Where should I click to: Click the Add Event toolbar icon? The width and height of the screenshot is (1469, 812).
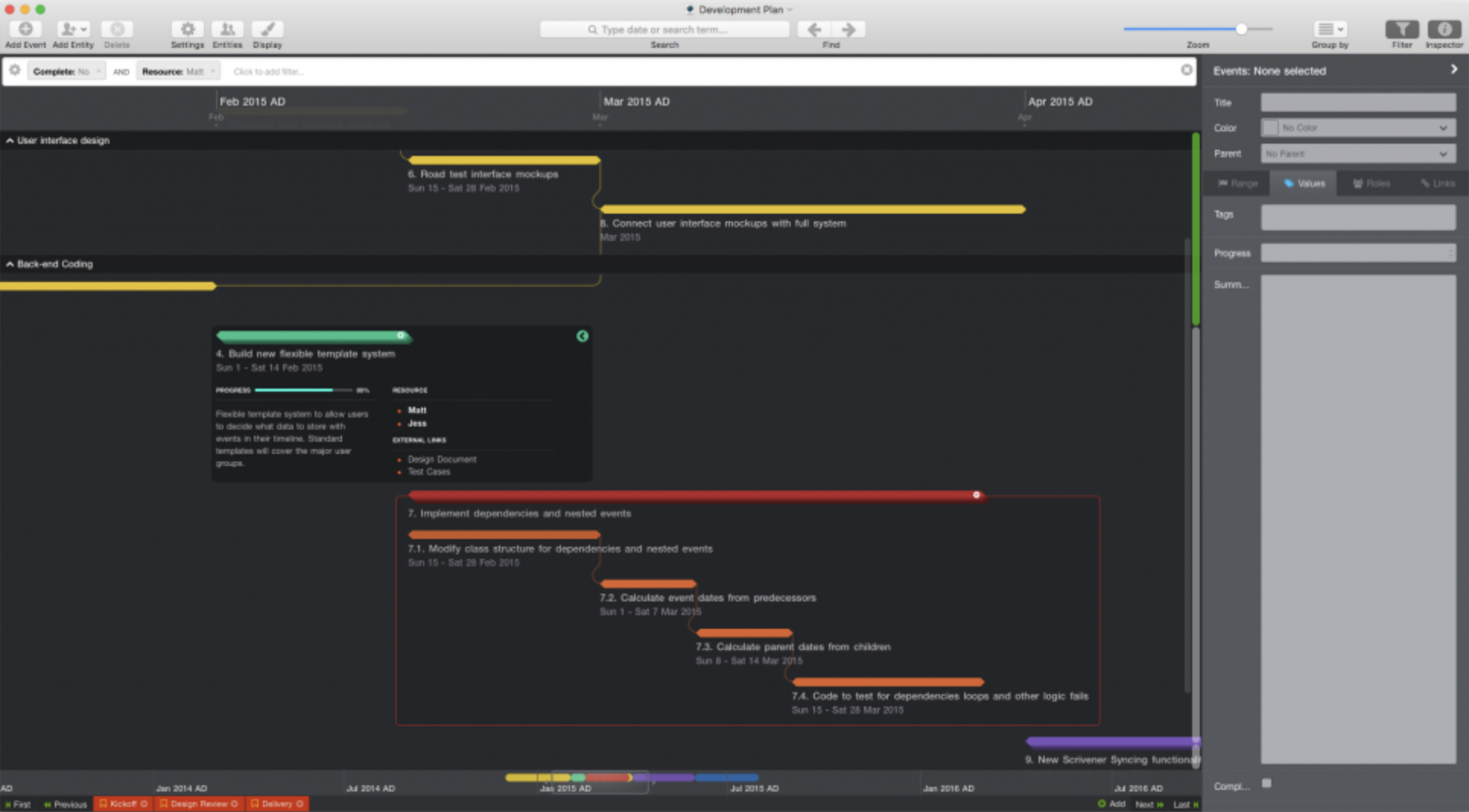click(x=25, y=29)
